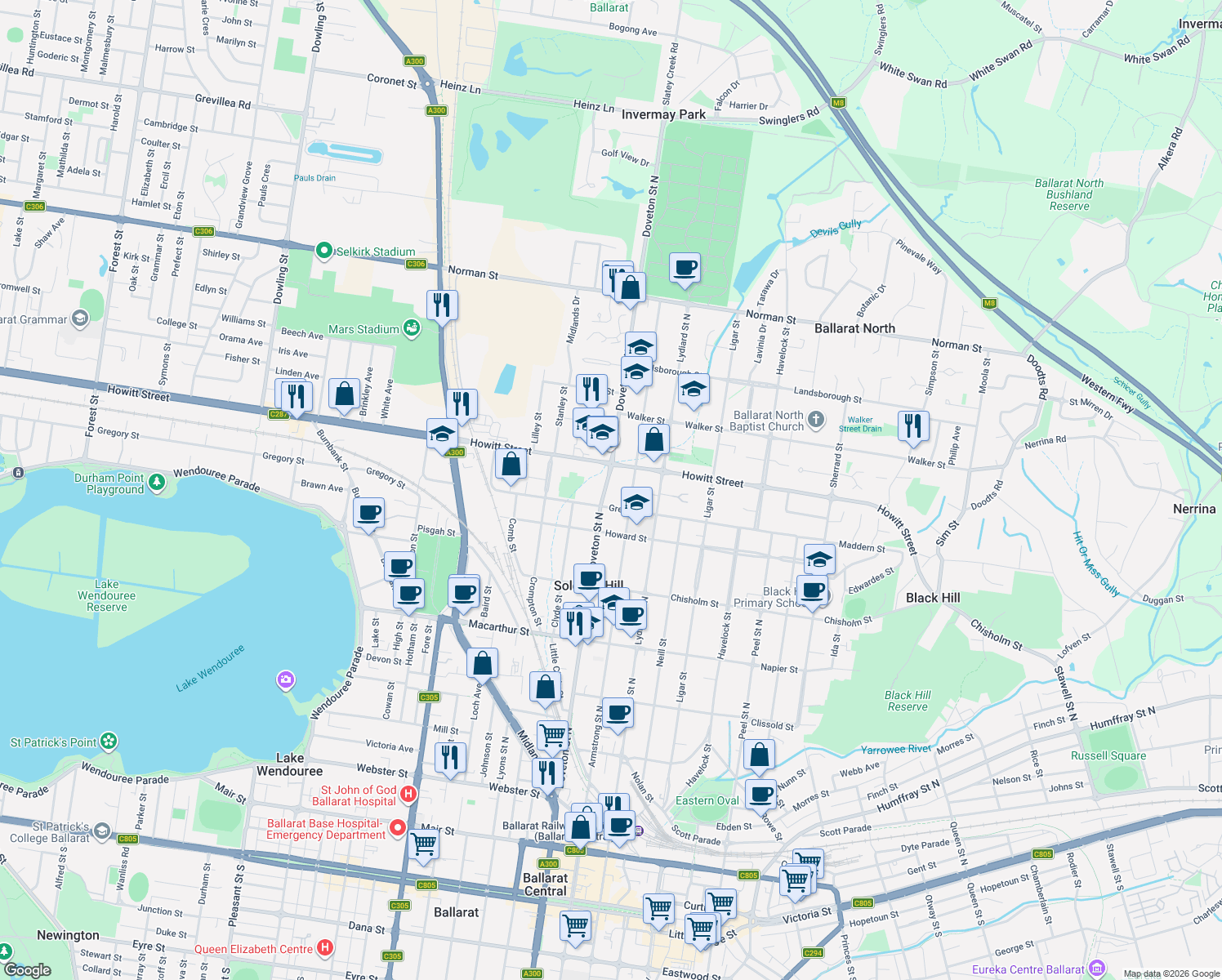Screen dimensions: 1222x980
Task: Open the Eureka Centre Ballarat museum marker
Action: click(1097, 969)
